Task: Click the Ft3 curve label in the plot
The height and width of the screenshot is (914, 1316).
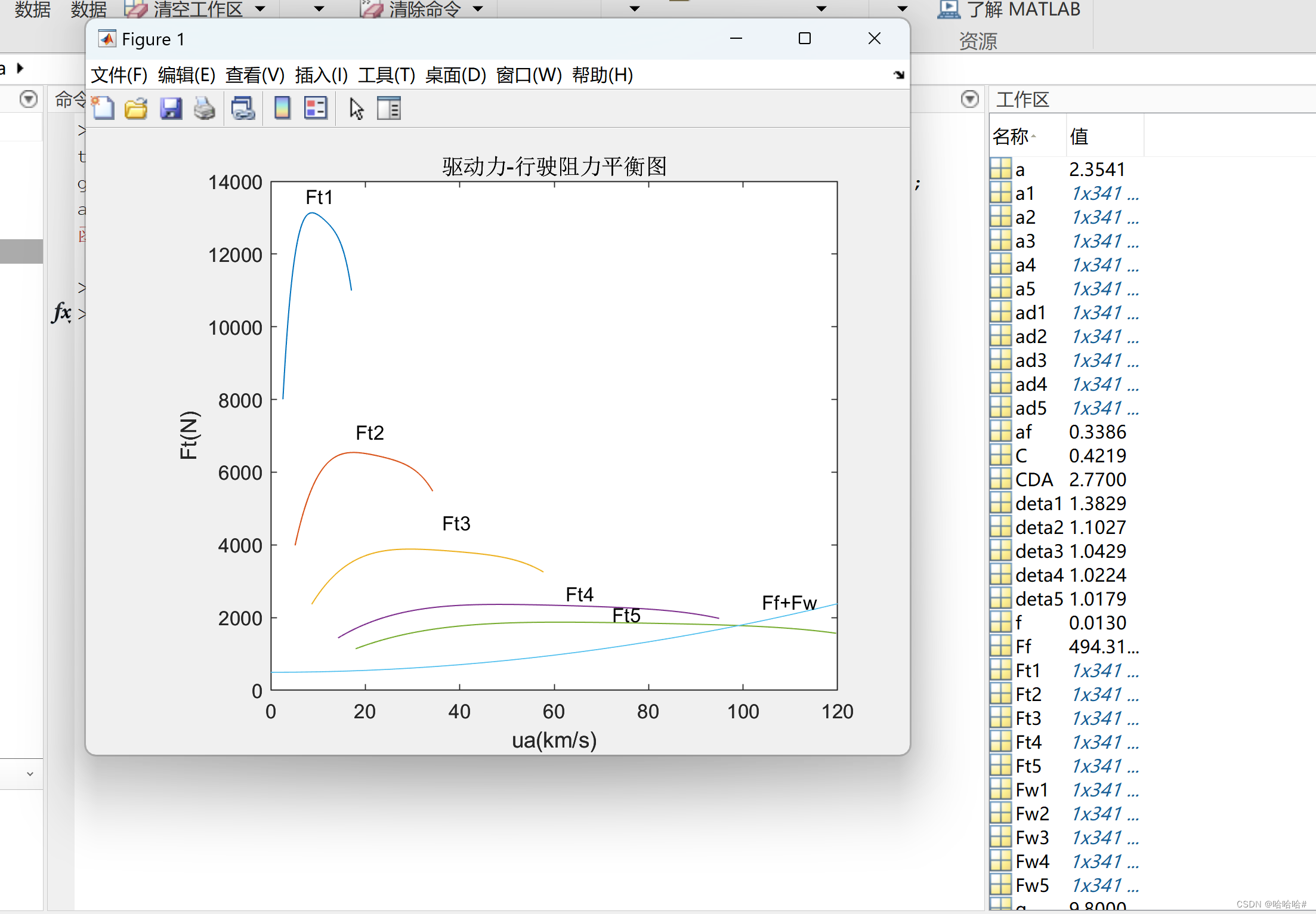Action: (x=456, y=524)
